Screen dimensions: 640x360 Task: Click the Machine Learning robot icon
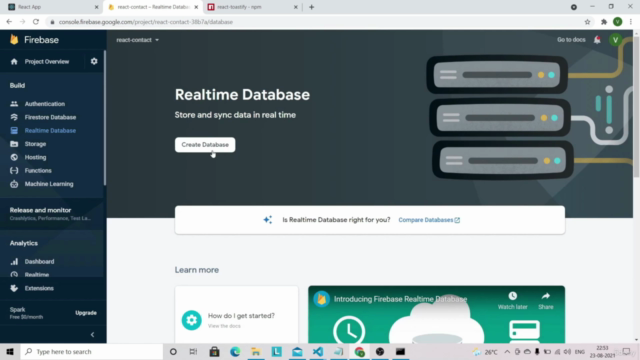14,184
